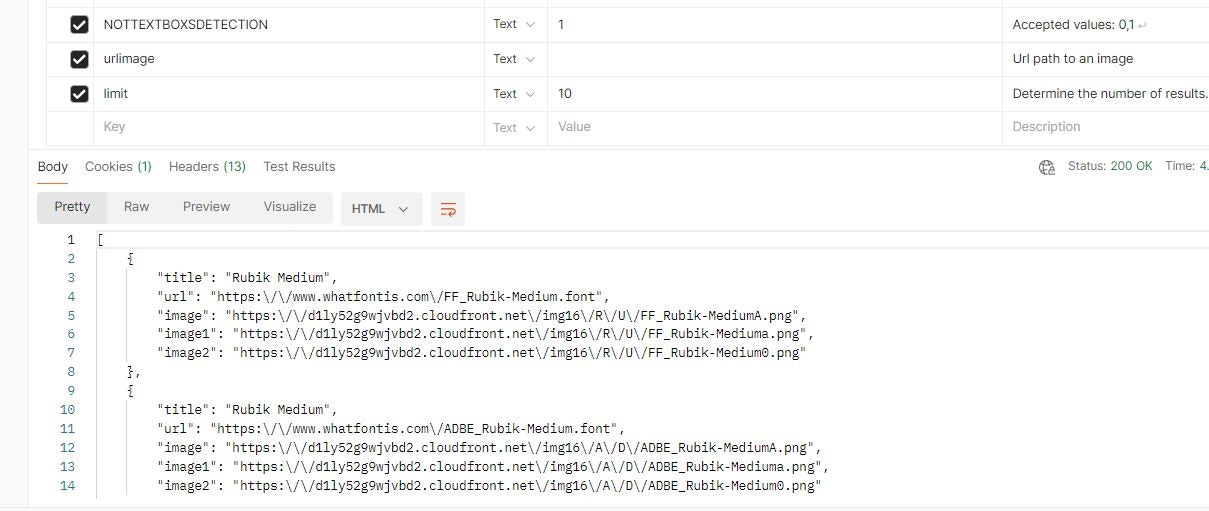Toggle word wrap icon beside HTML dropdown
Image resolution: width=1209 pixels, height=511 pixels.
coord(448,209)
